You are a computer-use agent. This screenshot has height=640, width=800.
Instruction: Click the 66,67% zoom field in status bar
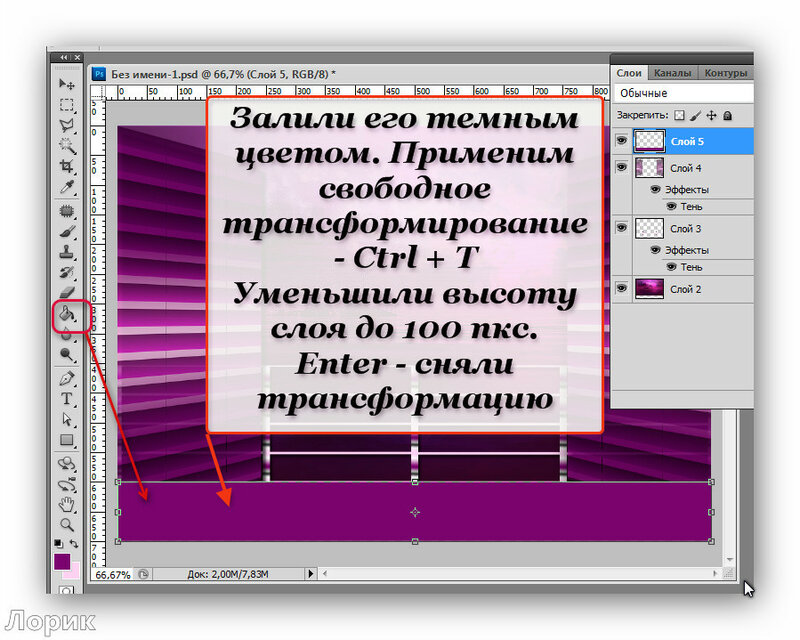113,575
